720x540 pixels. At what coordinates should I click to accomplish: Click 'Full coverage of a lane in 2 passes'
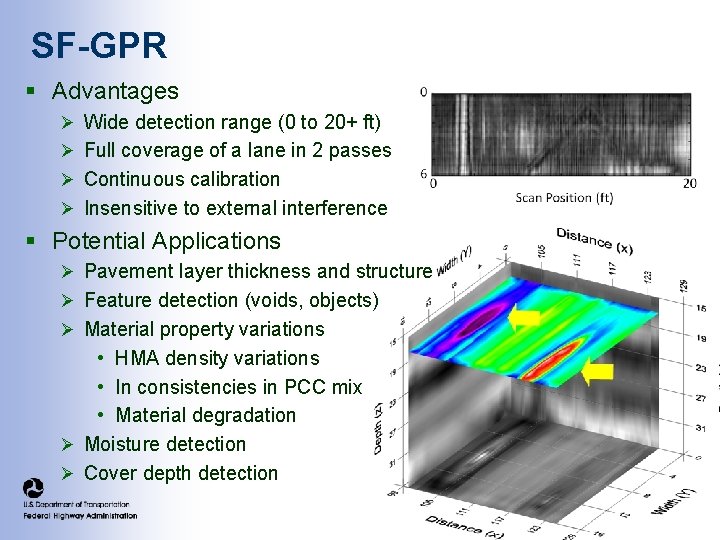click(238, 150)
